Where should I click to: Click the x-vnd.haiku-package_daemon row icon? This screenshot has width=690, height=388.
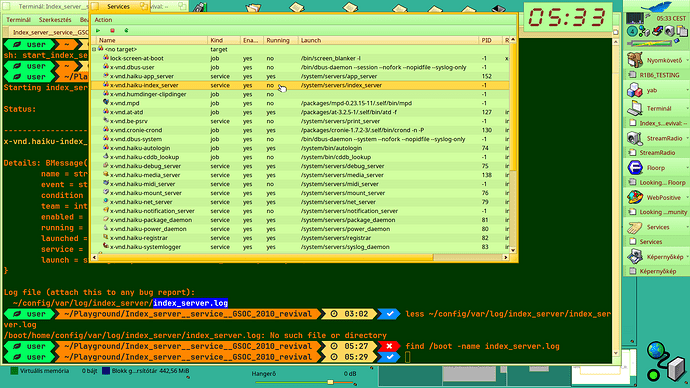click(x=106, y=220)
